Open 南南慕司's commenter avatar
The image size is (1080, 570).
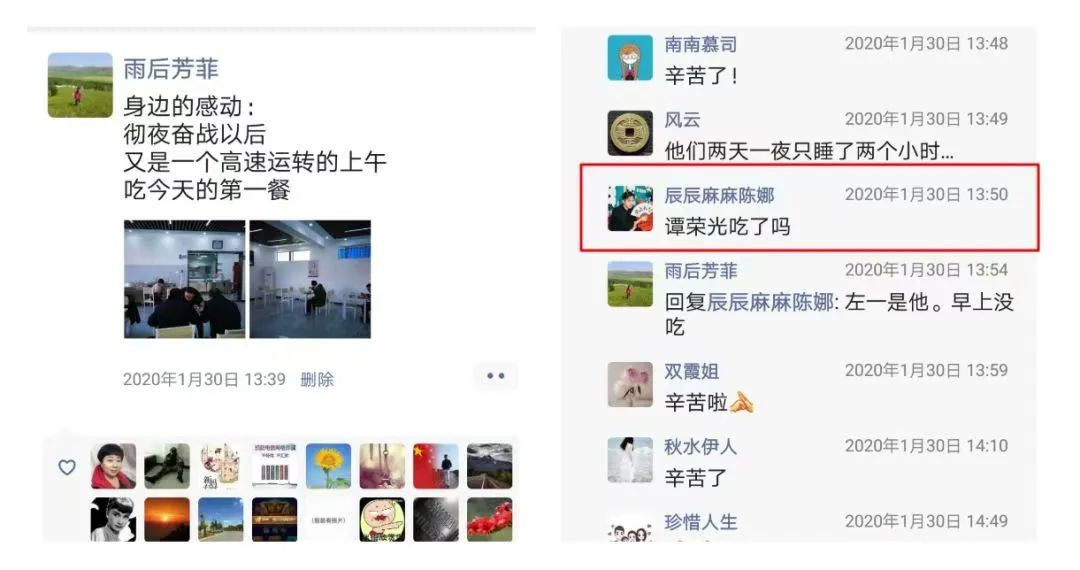(x=630, y=58)
